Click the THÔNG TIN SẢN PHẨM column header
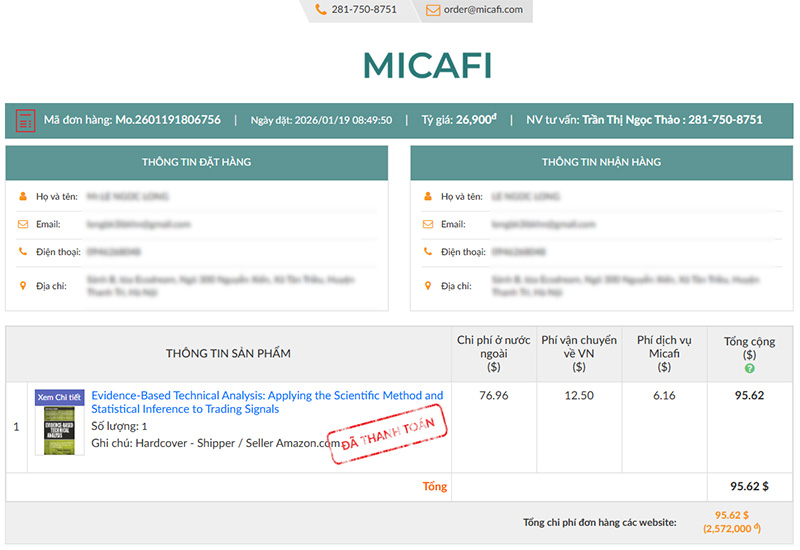The image size is (800, 550). [x=228, y=354]
